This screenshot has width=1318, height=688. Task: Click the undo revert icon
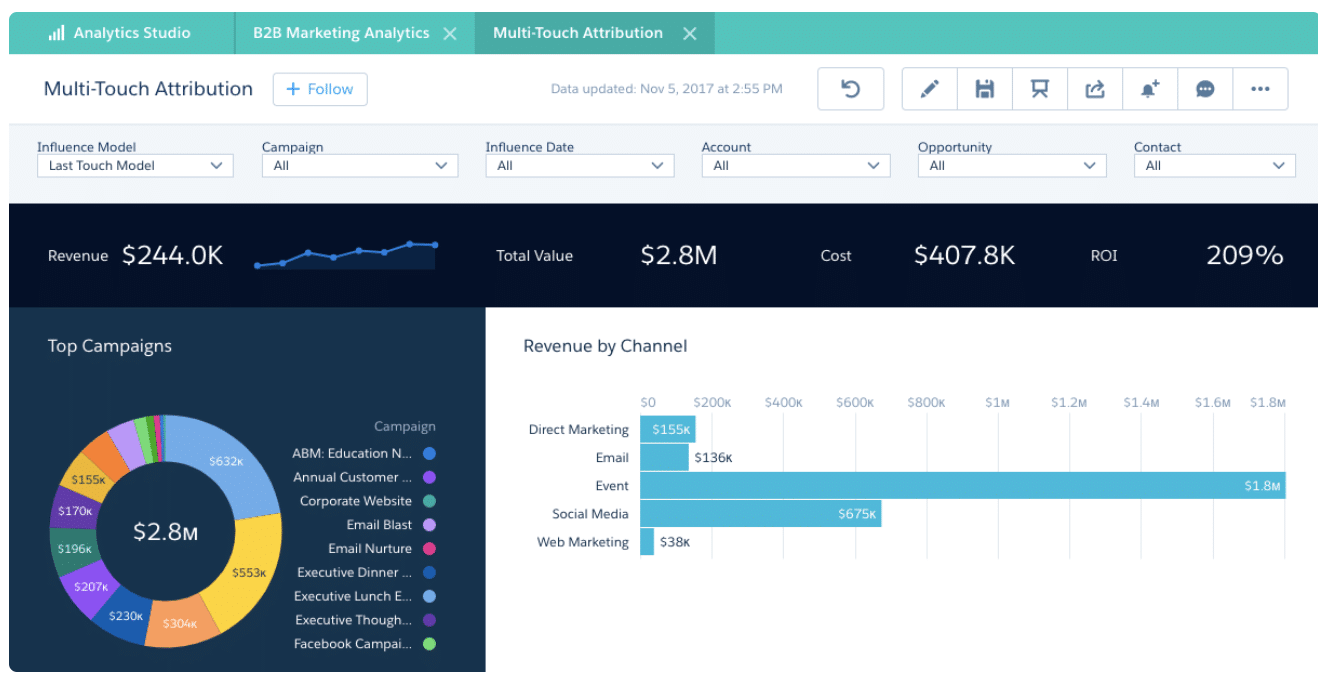coord(850,88)
